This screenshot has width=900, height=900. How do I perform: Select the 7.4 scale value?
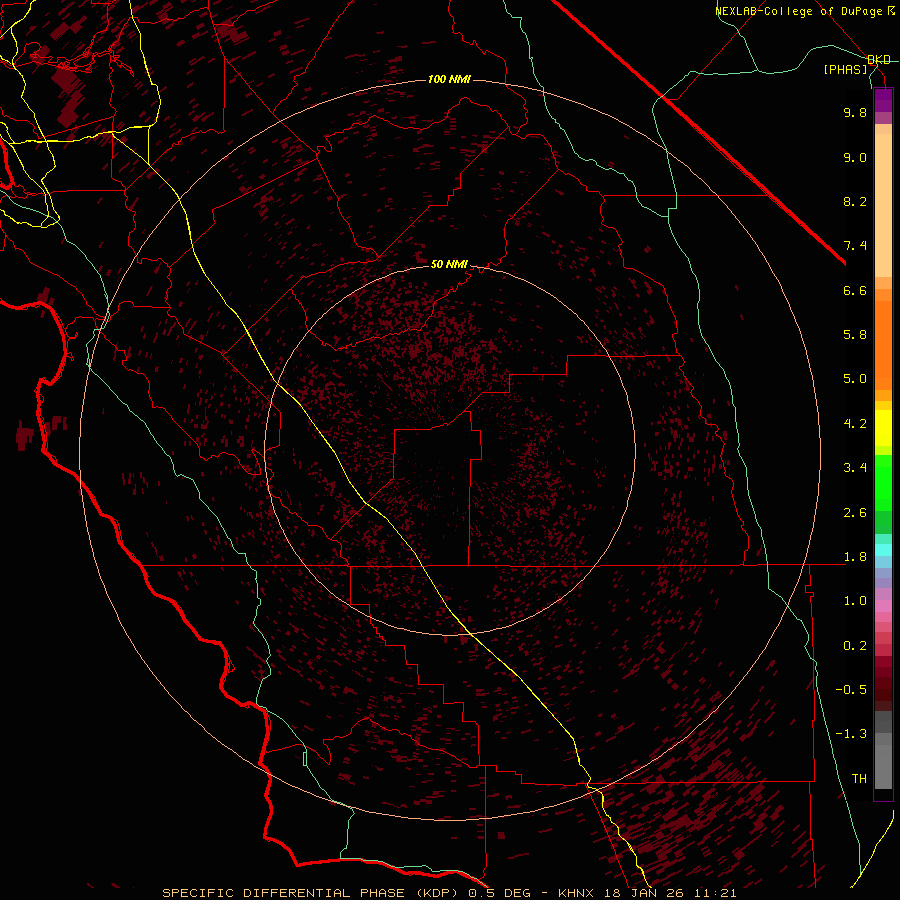pos(855,246)
